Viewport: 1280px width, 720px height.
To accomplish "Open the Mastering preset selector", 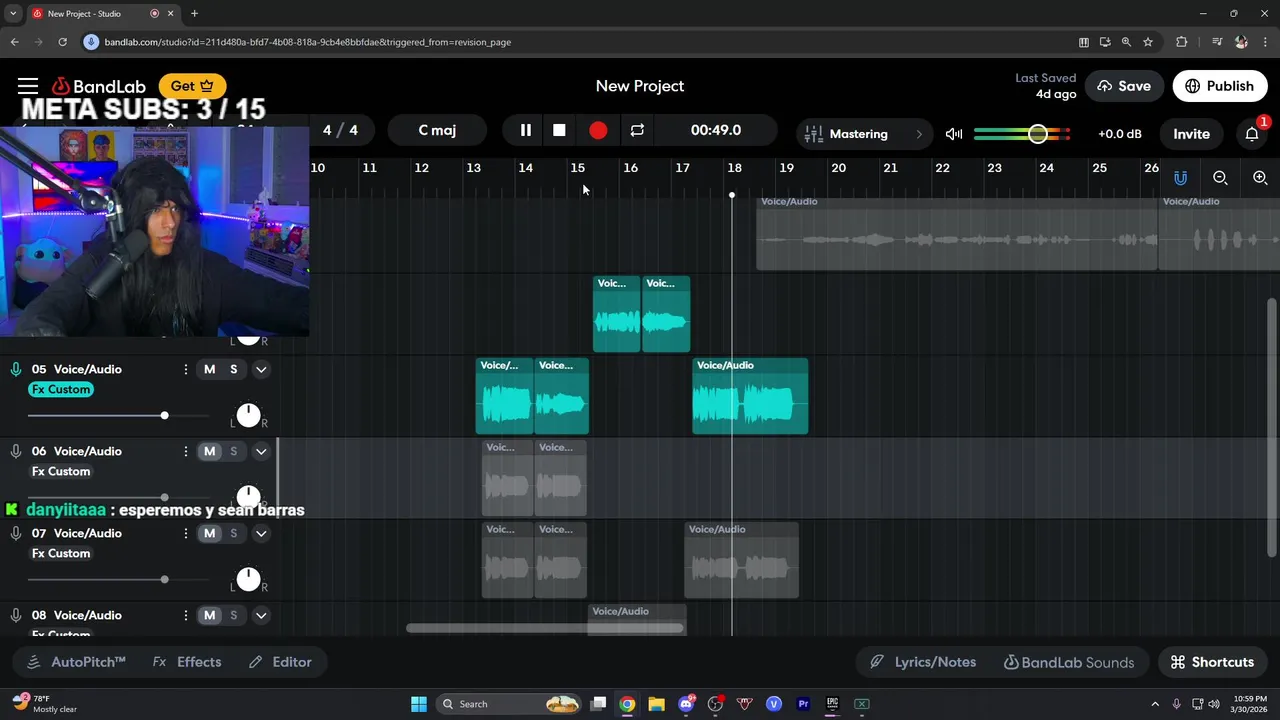I will coord(865,134).
